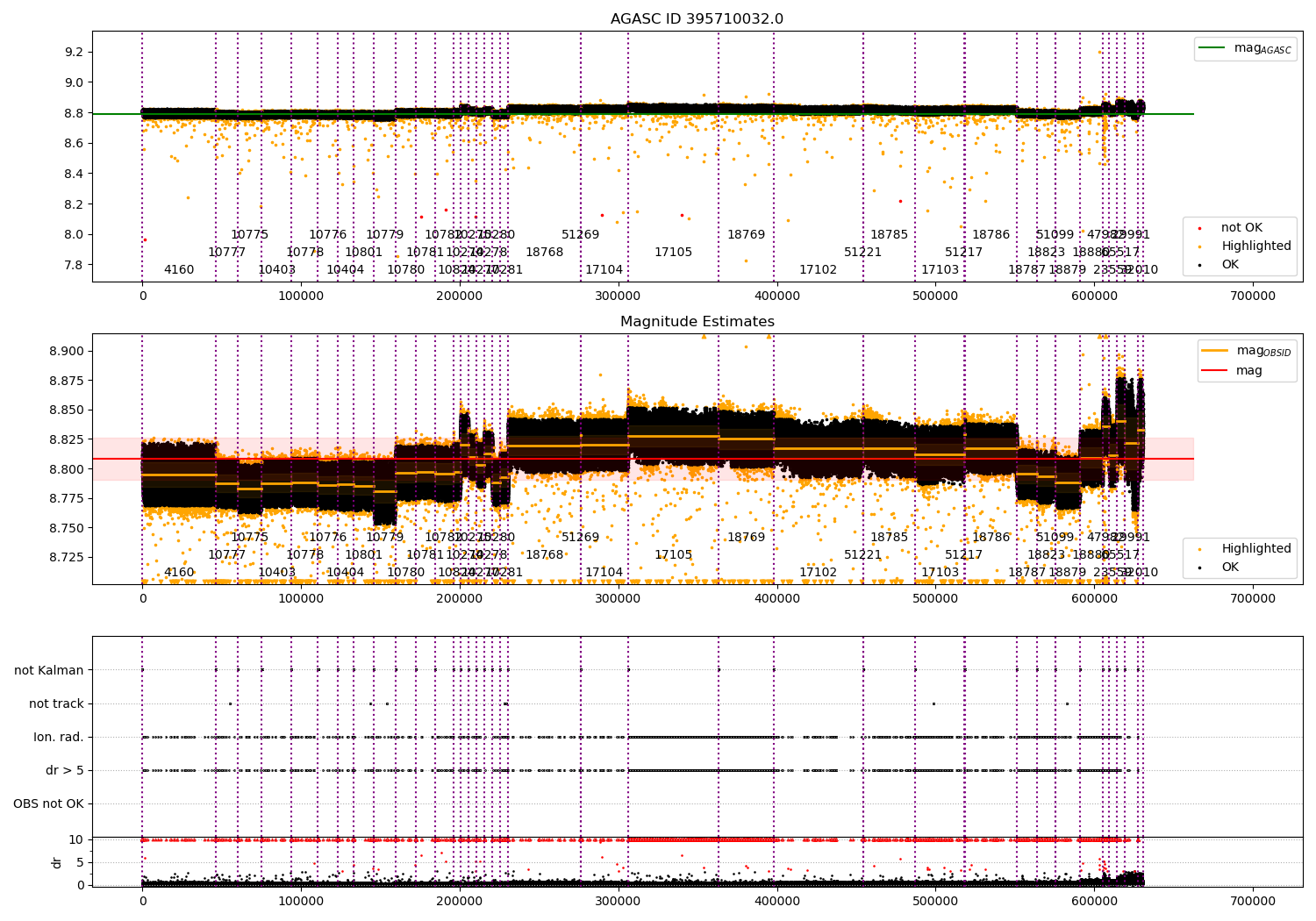Click "300000" x-axis tick of top plot

coord(619,296)
